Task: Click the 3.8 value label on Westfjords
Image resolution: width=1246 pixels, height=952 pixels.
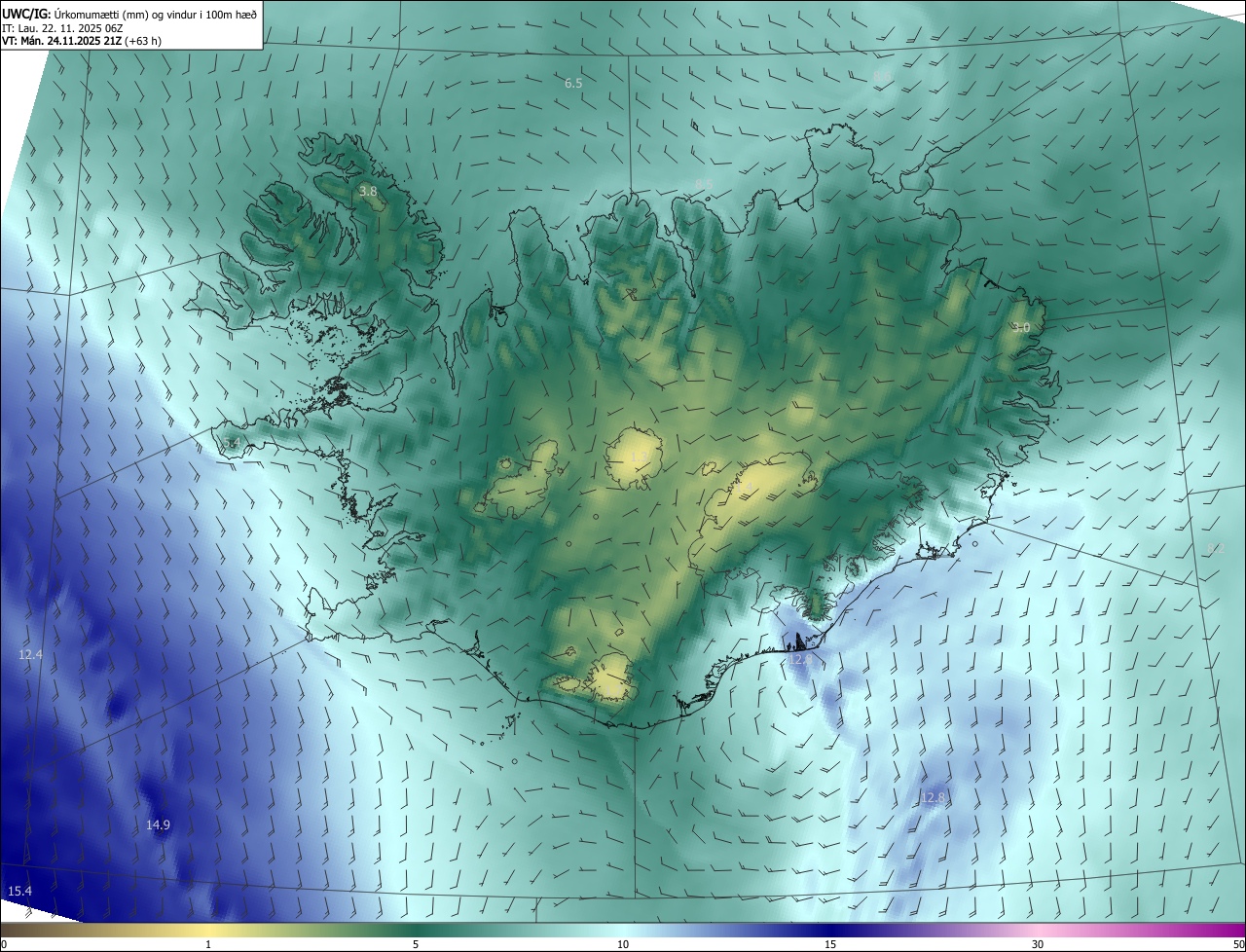Action: (x=368, y=192)
